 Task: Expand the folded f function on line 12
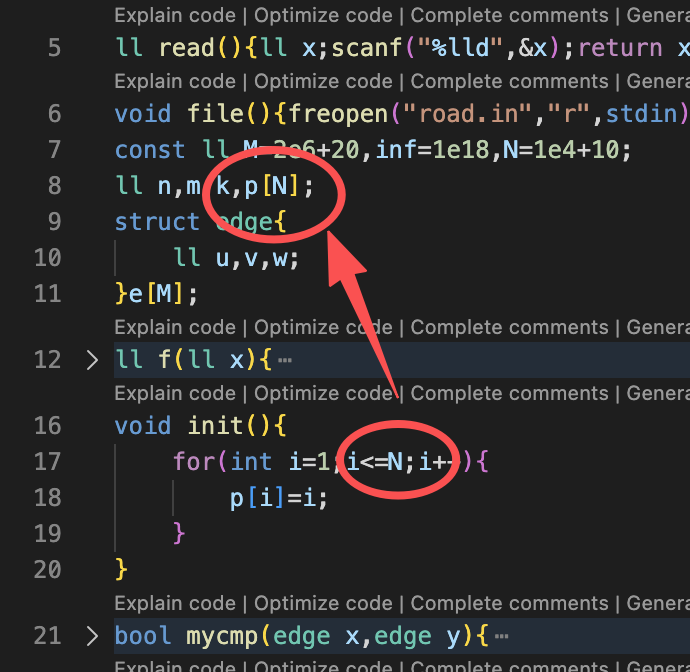pos(93,360)
